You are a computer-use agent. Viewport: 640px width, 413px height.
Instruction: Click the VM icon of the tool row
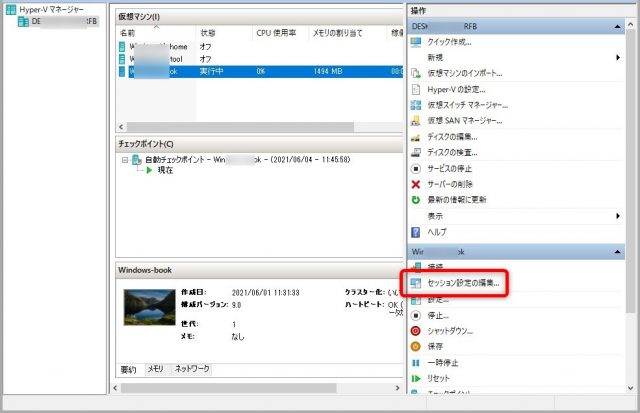[122, 59]
